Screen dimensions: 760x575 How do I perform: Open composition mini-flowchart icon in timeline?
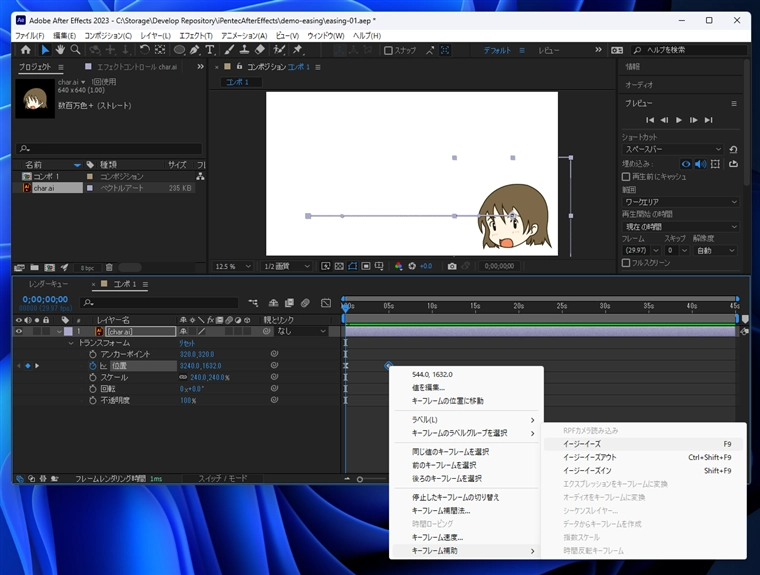[x=253, y=303]
